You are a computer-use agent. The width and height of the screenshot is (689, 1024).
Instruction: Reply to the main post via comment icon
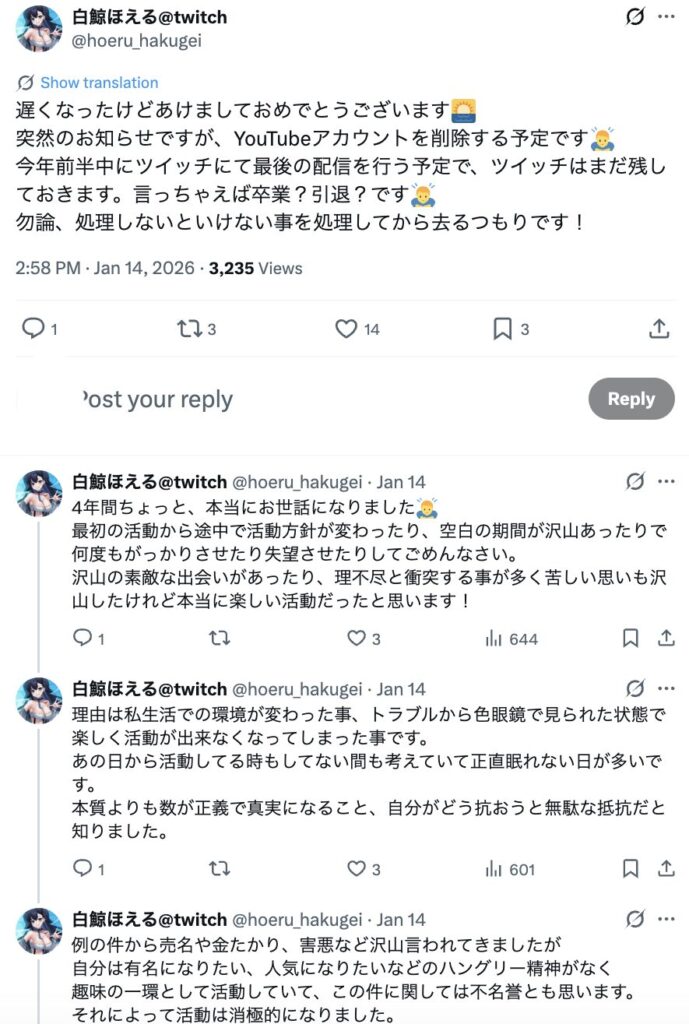point(34,328)
